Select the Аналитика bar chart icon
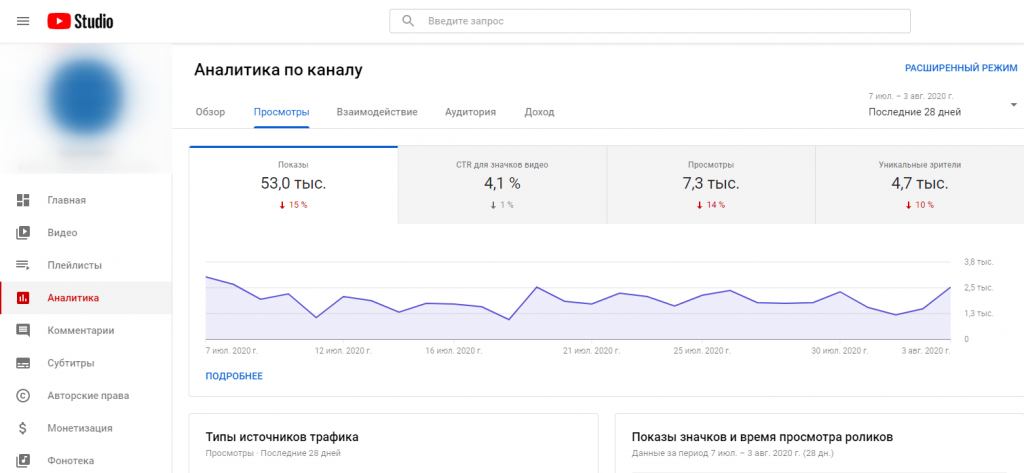The width and height of the screenshot is (1024, 473). [23, 298]
